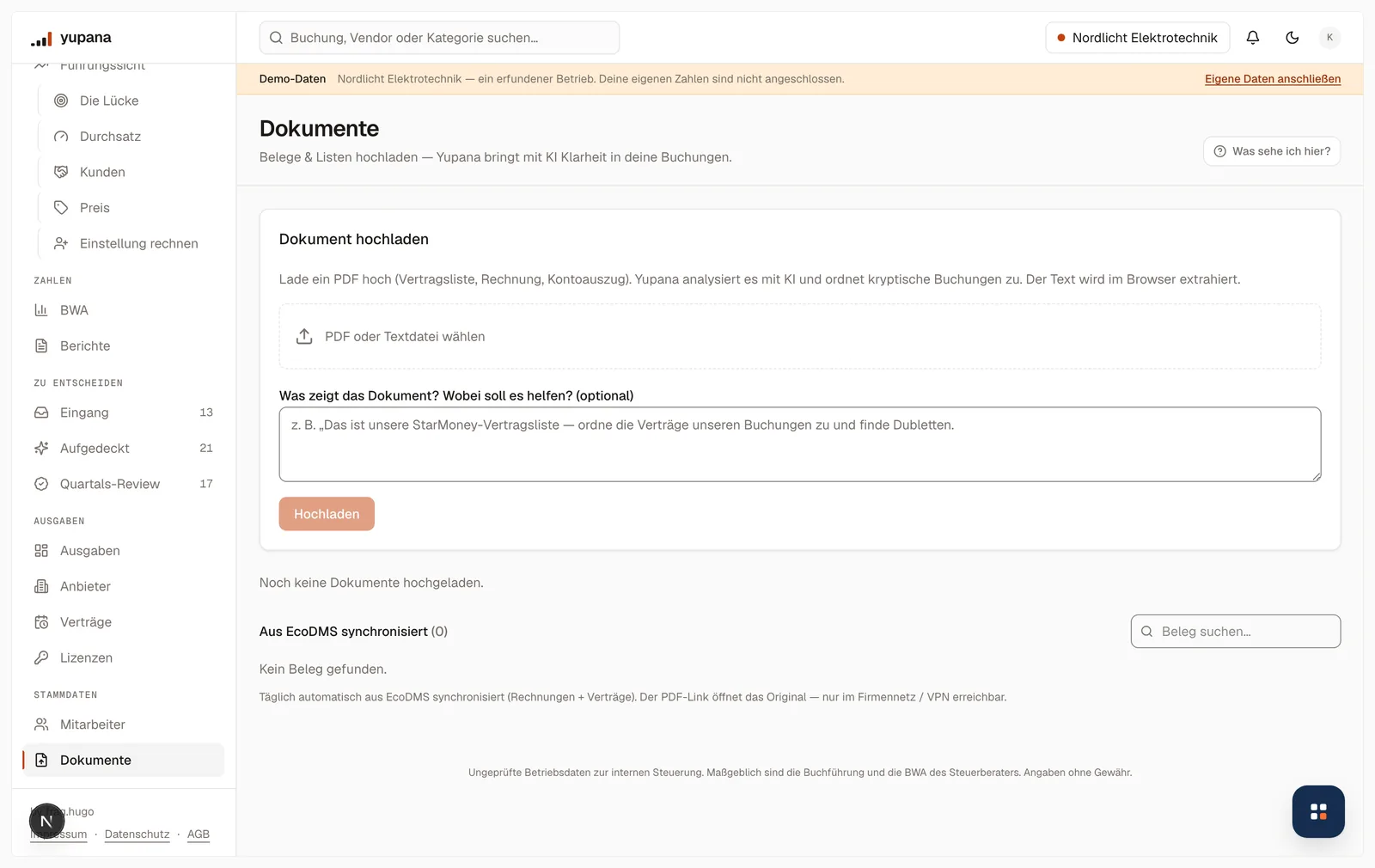The width and height of the screenshot is (1375, 868).
Task: Open Eingang with 13 items
Action: 123,413
